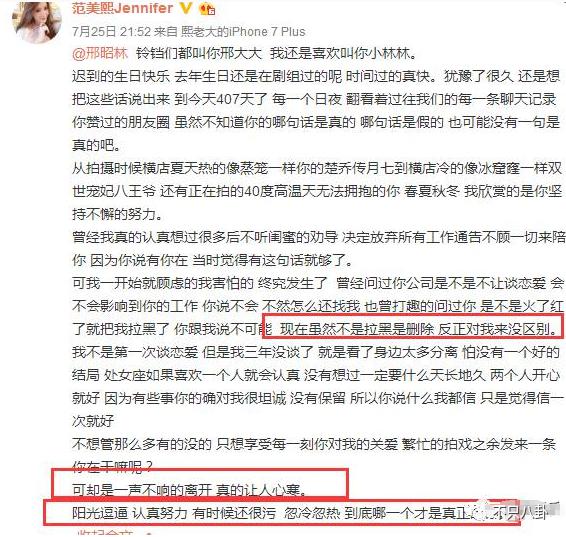Click the line starting with 从拍摄时候横店夏天
The image size is (566, 537).
tap(317, 169)
